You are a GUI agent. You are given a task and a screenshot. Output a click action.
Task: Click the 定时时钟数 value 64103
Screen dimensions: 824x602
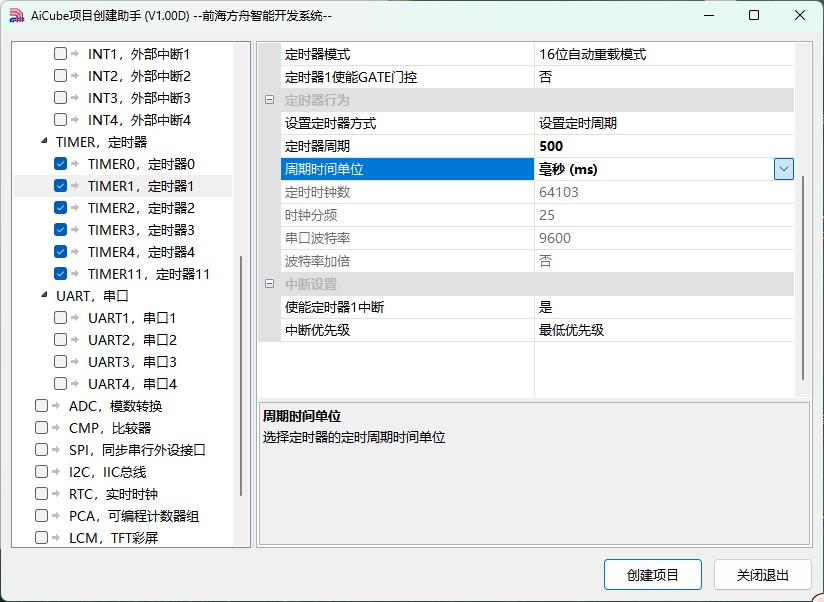(x=664, y=192)
